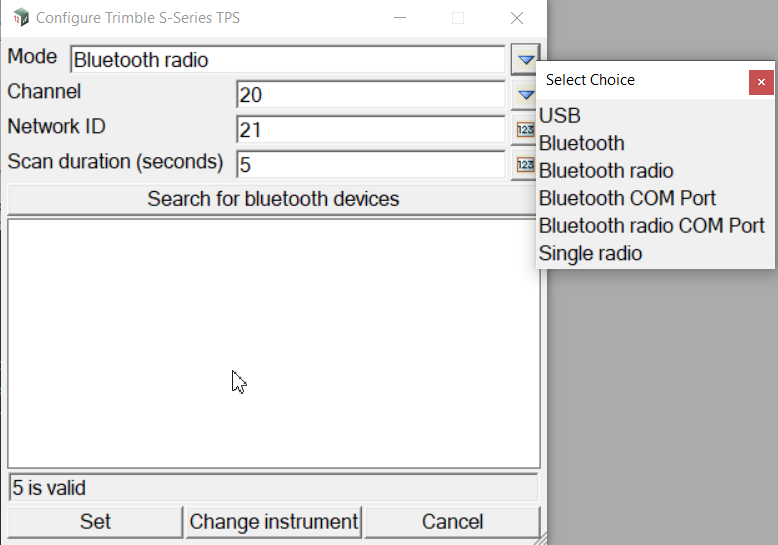The width and height of the screenshot is (778, 545).
Task: Cancel the configuration dialog
Action: (453, 522)
